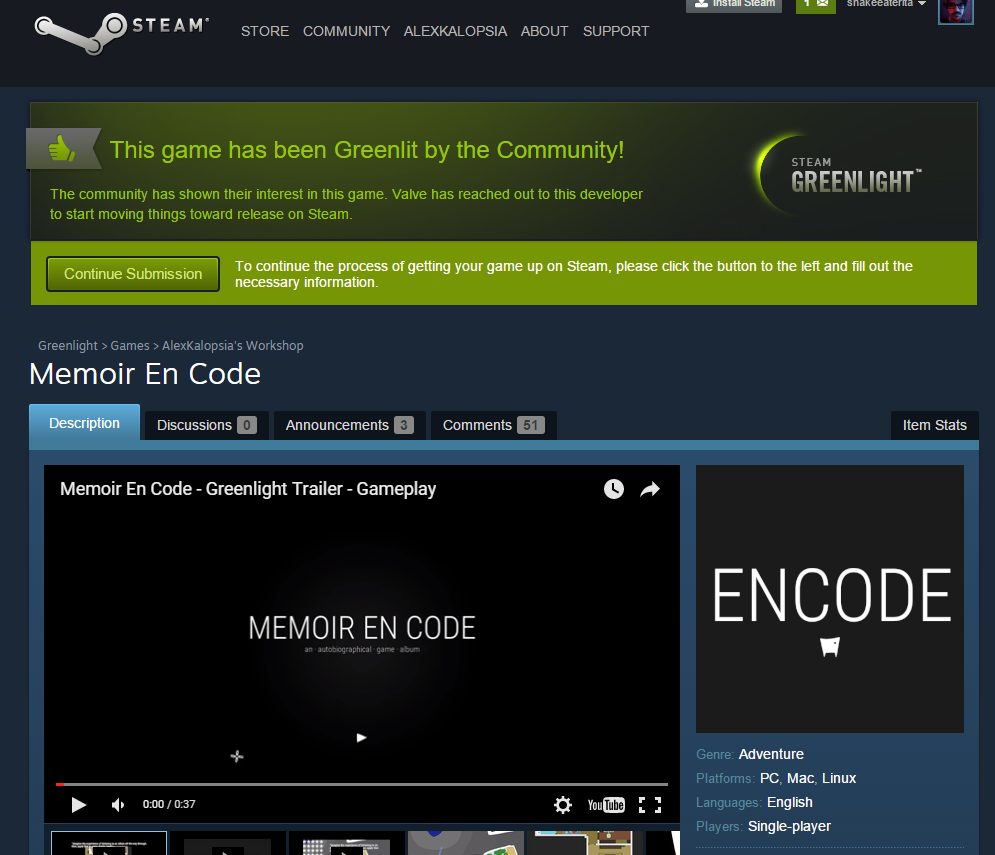Click the ENCODE game cover image
995x855 pixels.
click(x=830, y=599)
